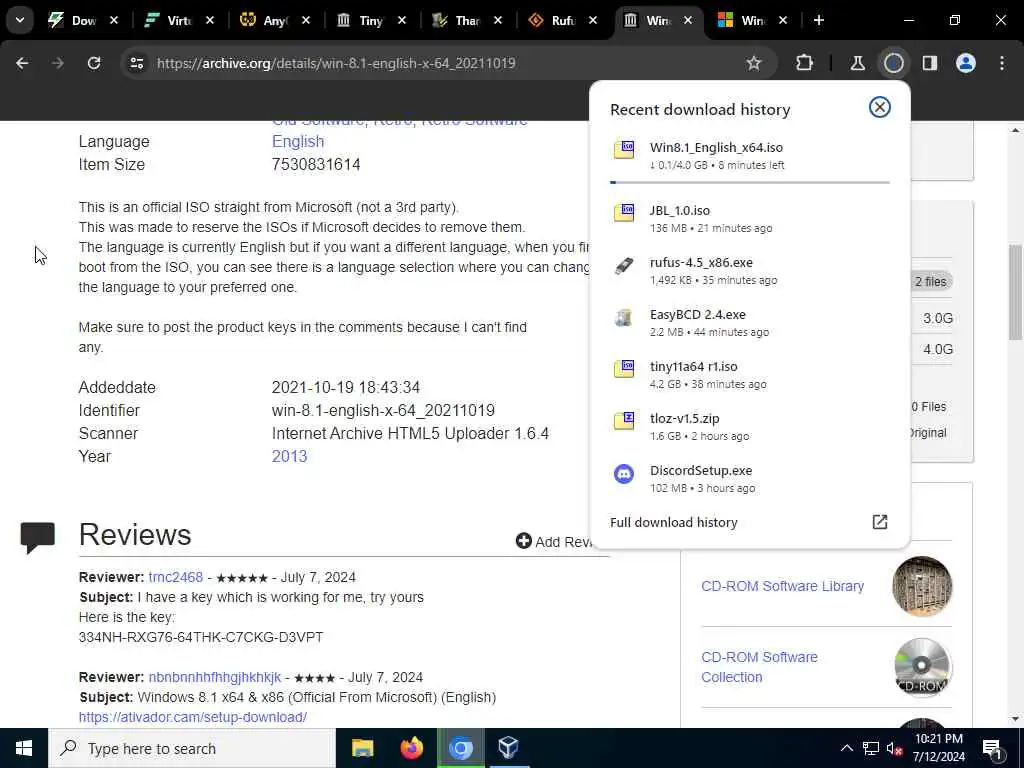The width and height of the screenshot is (1024, 768).
Task: Show hidden system tray icons chevron
Action: point(846,748)
